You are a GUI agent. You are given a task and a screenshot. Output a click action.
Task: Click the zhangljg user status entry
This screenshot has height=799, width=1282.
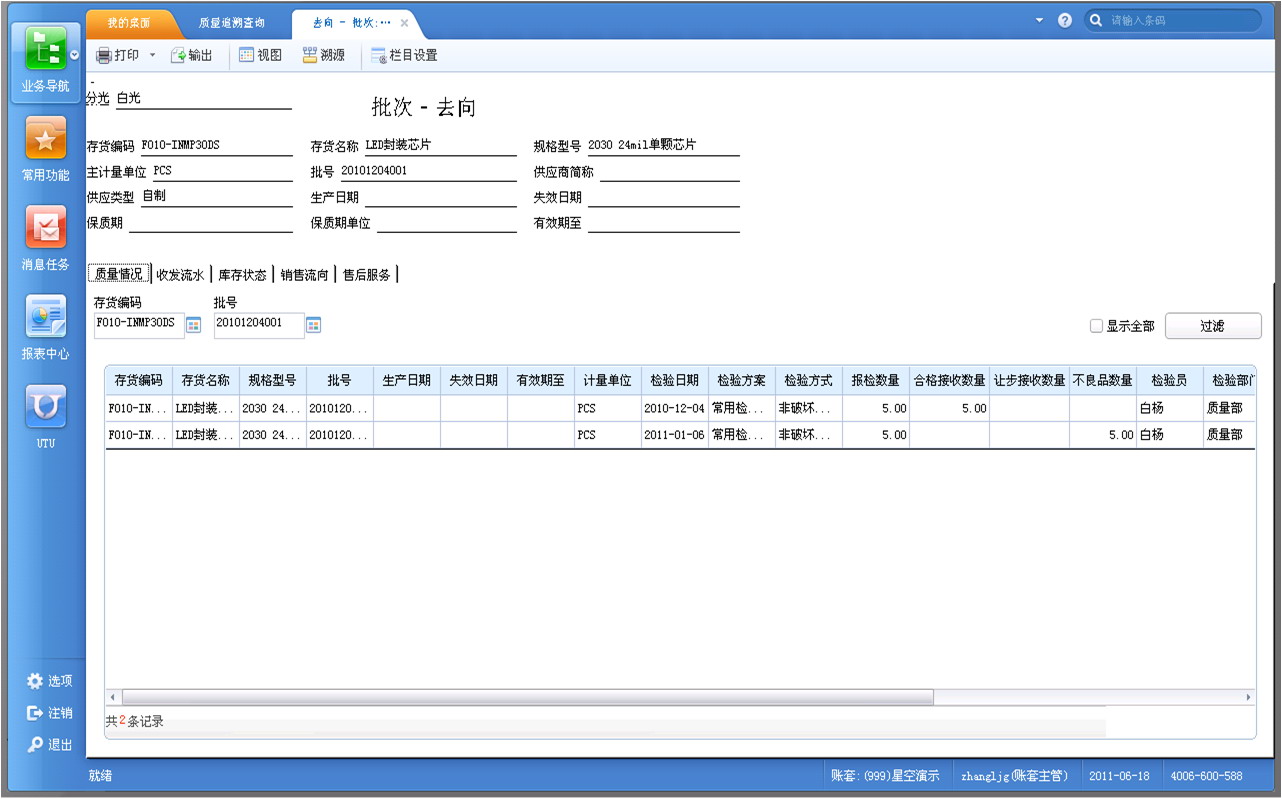[1014, 776]
